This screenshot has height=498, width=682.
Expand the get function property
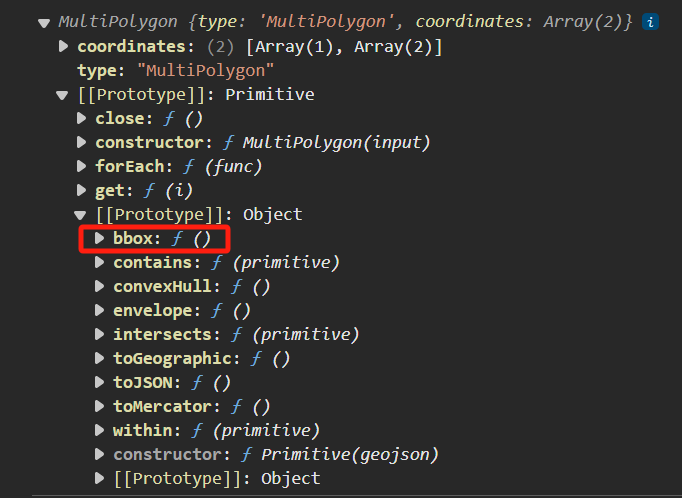pos(81,190)
